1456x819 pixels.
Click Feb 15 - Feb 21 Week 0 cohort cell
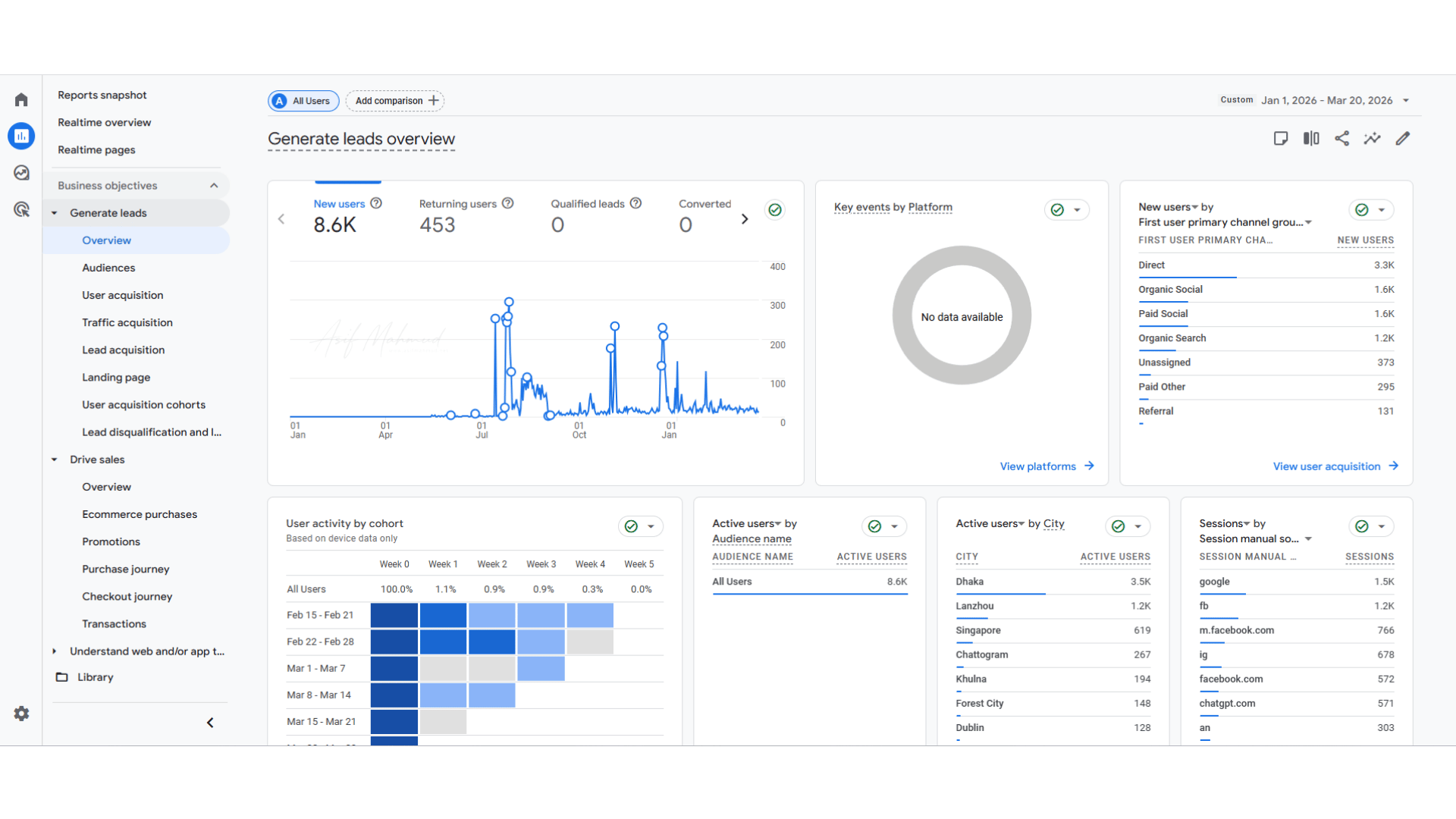coord(394,615)
